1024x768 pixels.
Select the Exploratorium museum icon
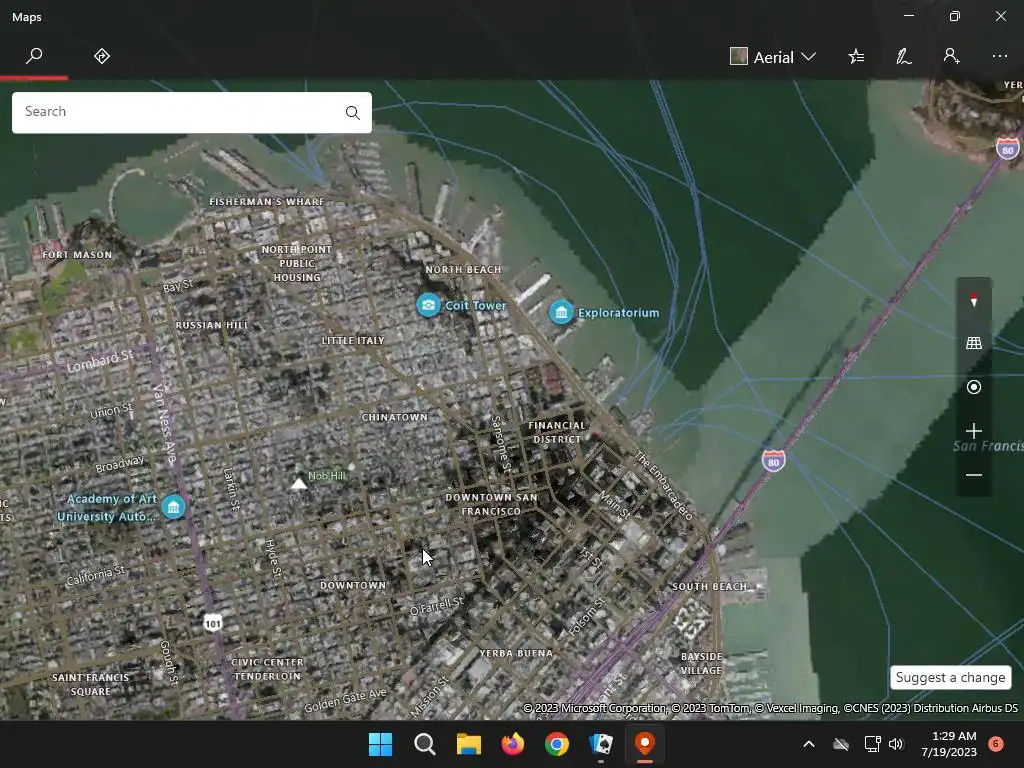(x=561, y=312)
